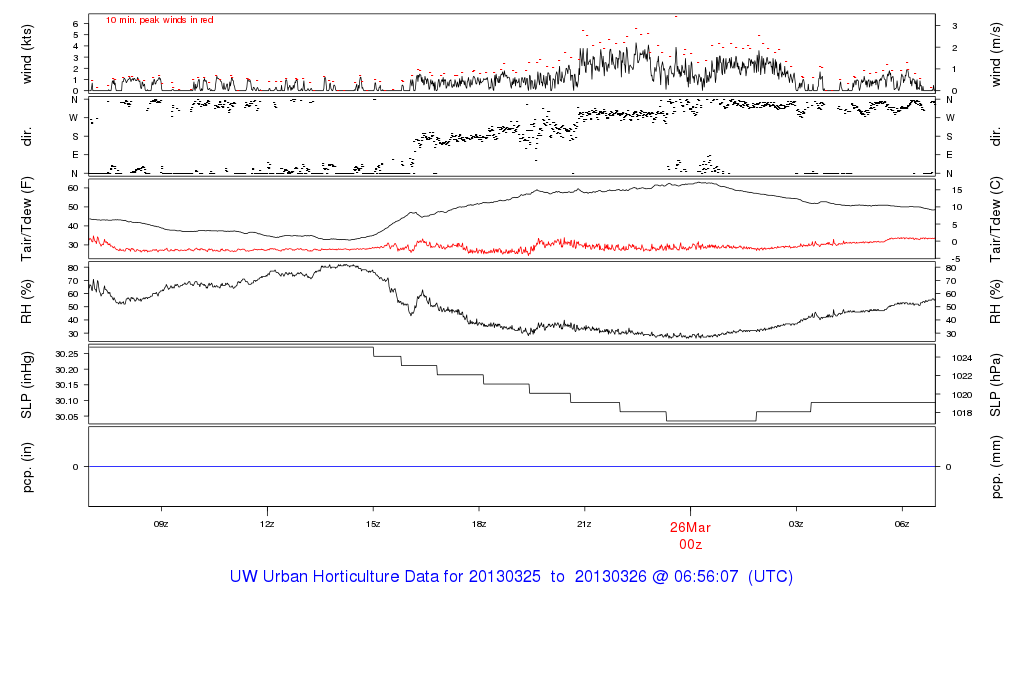Click the 03z time tick label
This screenshot has width=1024, height=700.
click(x=796, y=523)
